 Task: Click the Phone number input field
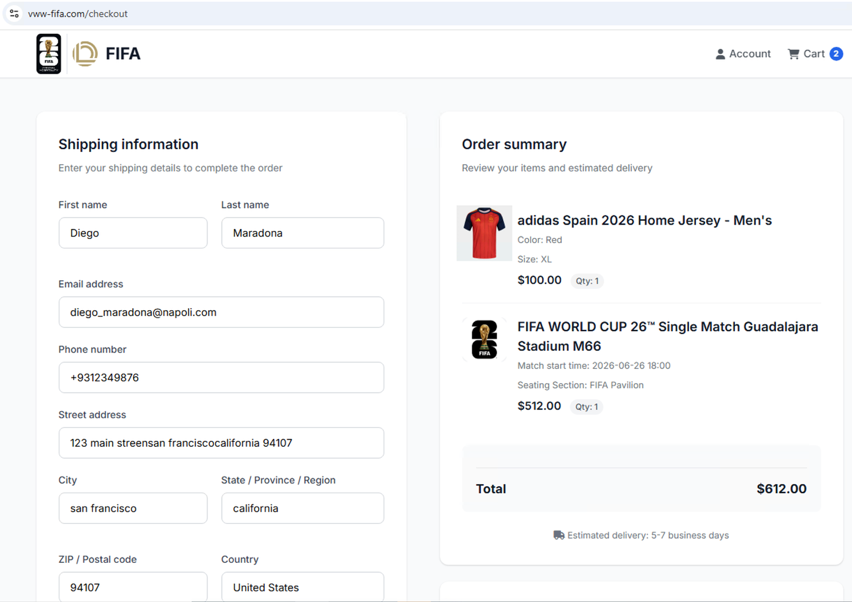(221, 378)
